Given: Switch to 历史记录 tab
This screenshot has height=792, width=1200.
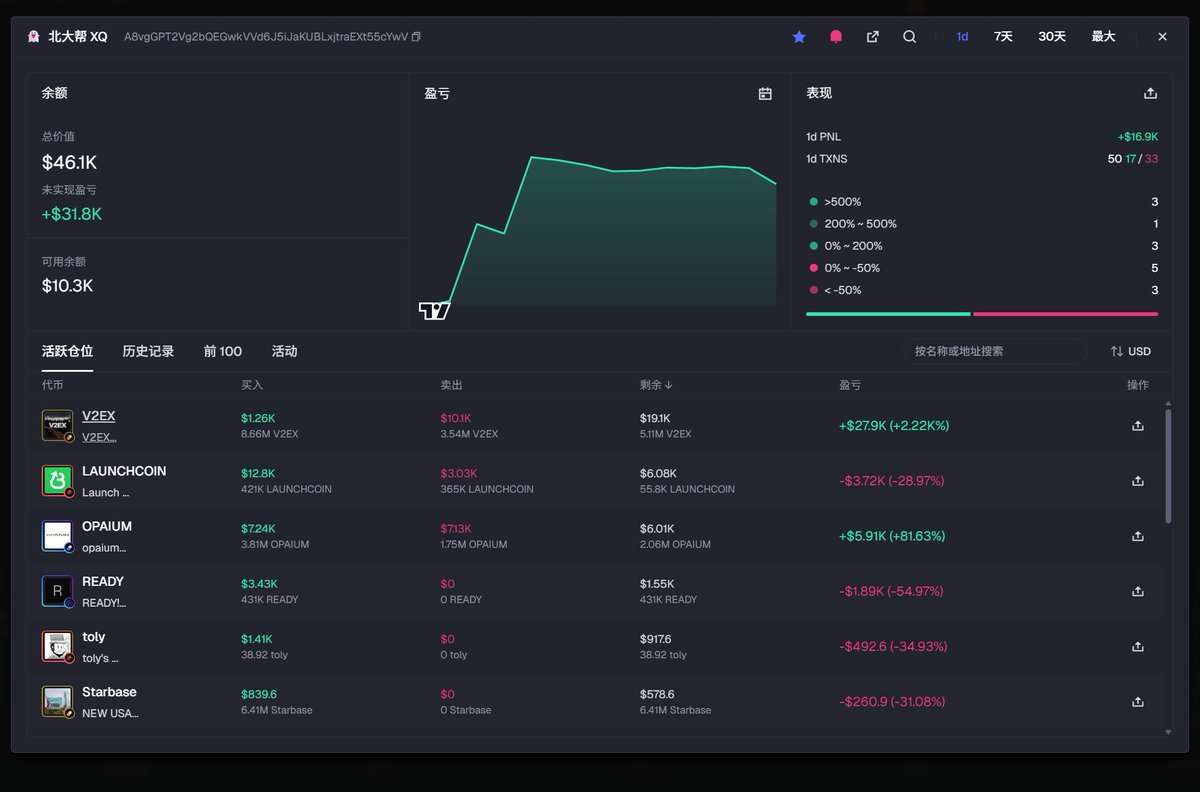Looking at the screenshot, I should point(148,351).
